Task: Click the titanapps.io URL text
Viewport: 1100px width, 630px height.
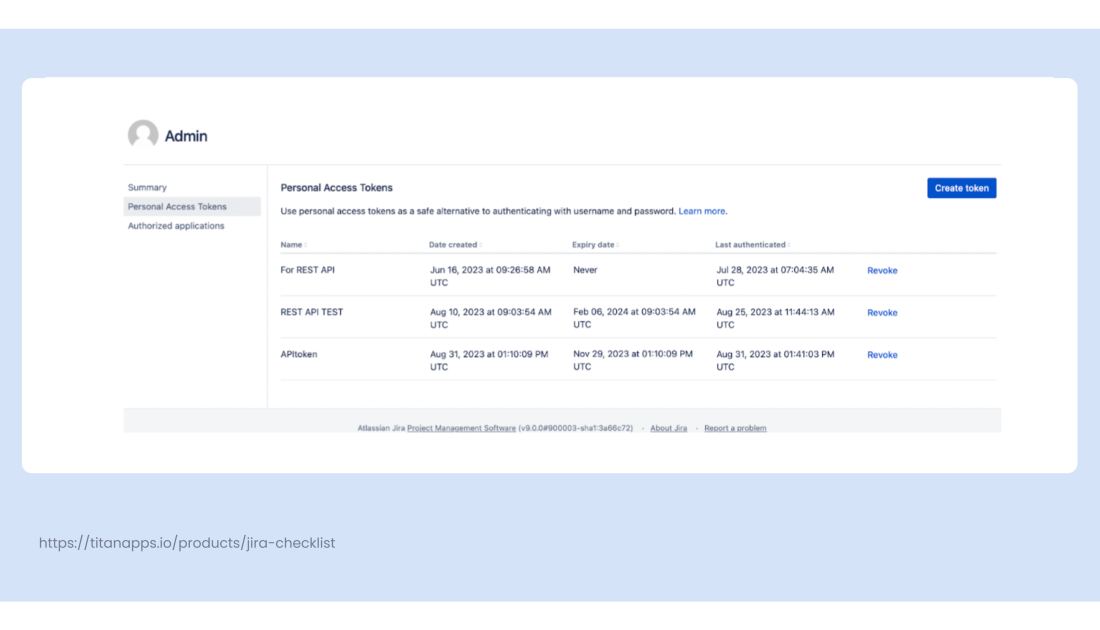Action: click(186, 543)
